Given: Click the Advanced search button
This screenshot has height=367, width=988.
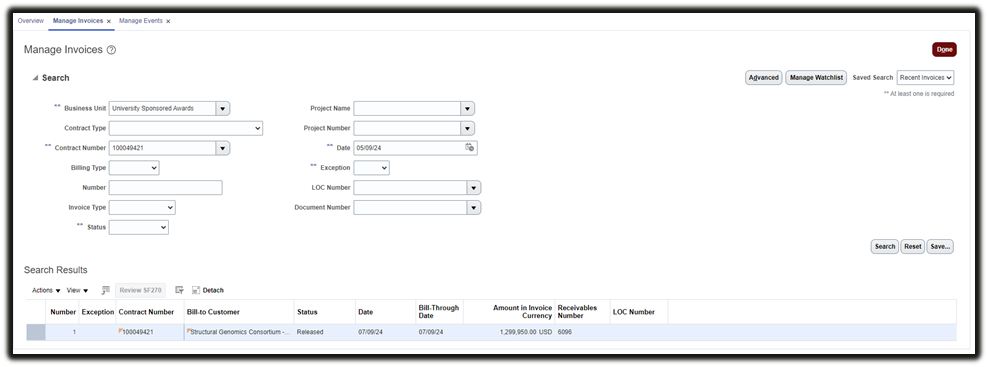Looking at the screenshot, I should tap(764, 78).
